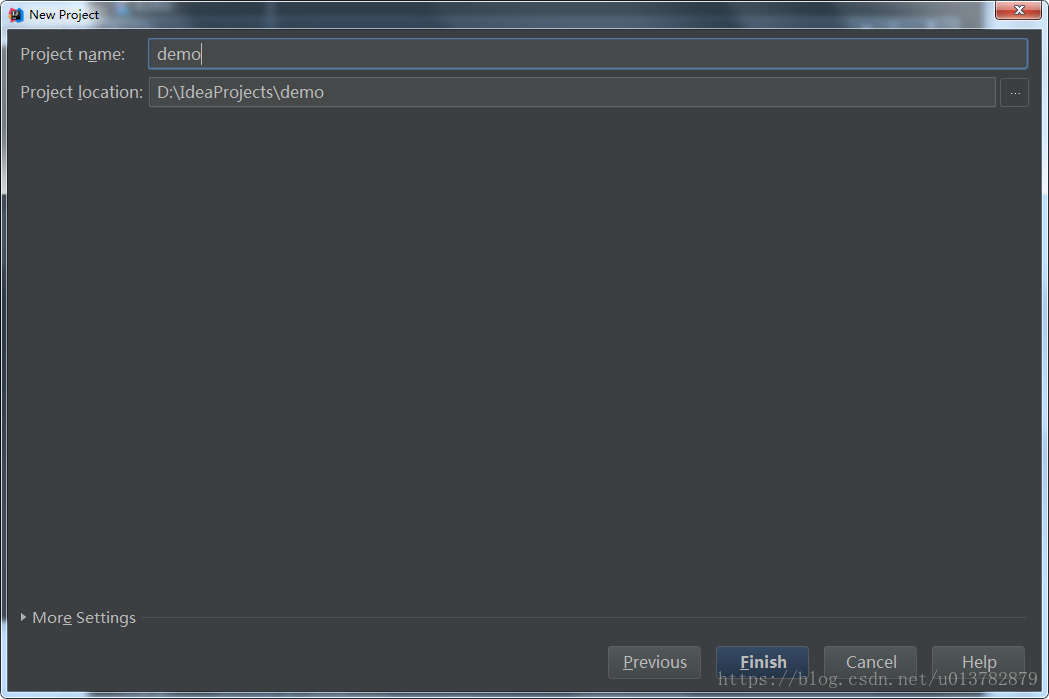Click Finish to create the project

coord(763,662)
